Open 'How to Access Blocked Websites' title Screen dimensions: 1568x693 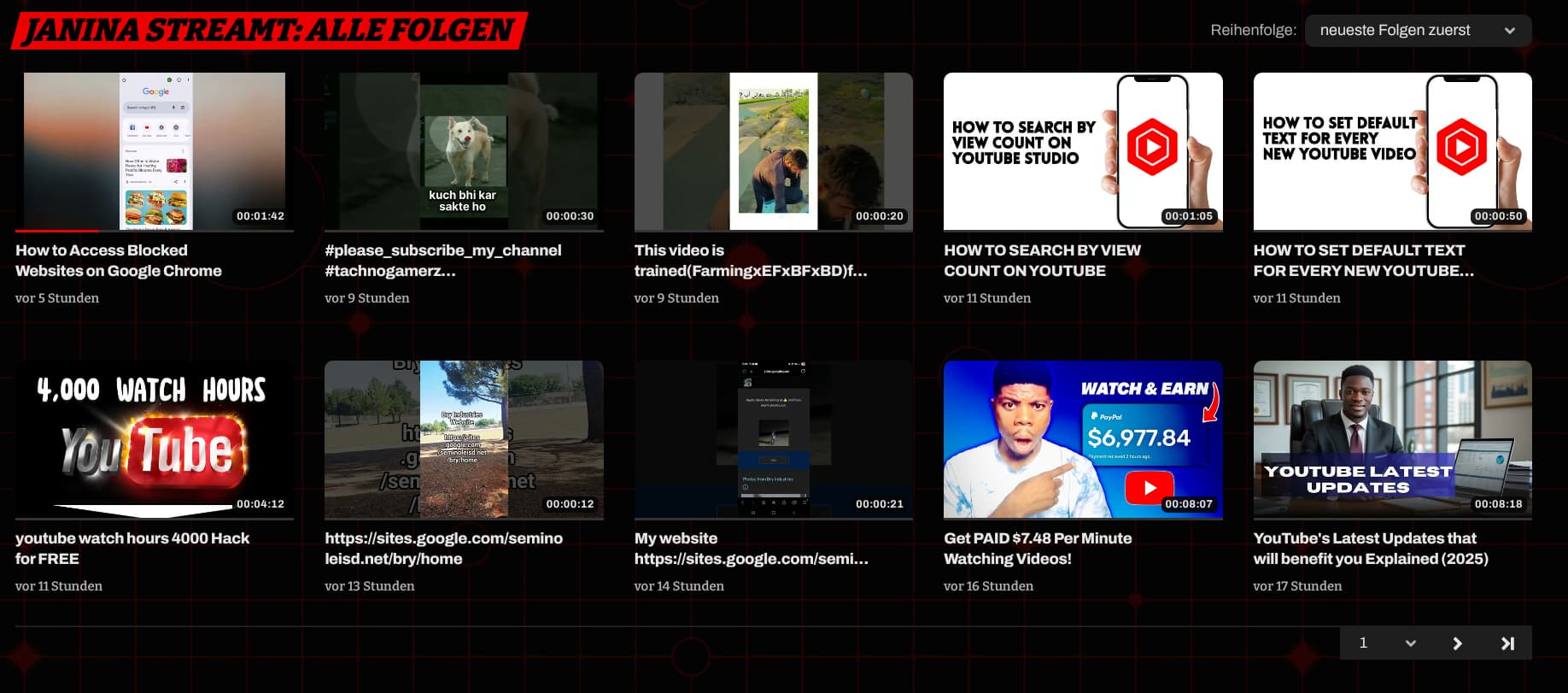119,261
